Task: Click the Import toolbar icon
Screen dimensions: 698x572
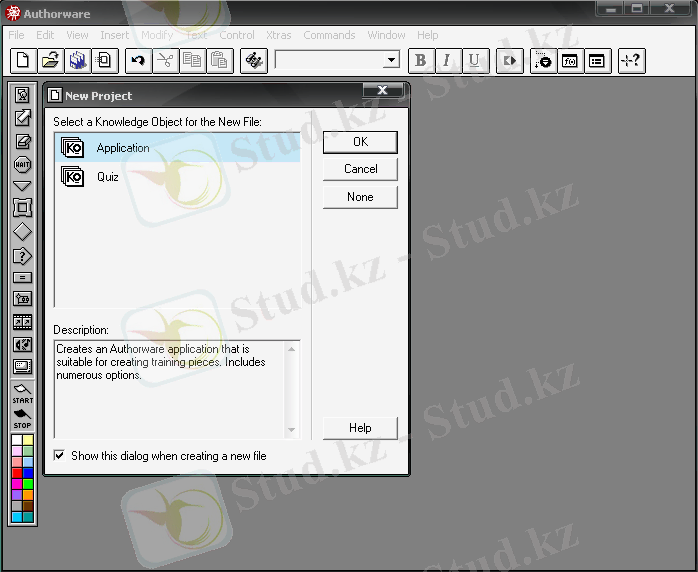Action: point(105,61)
